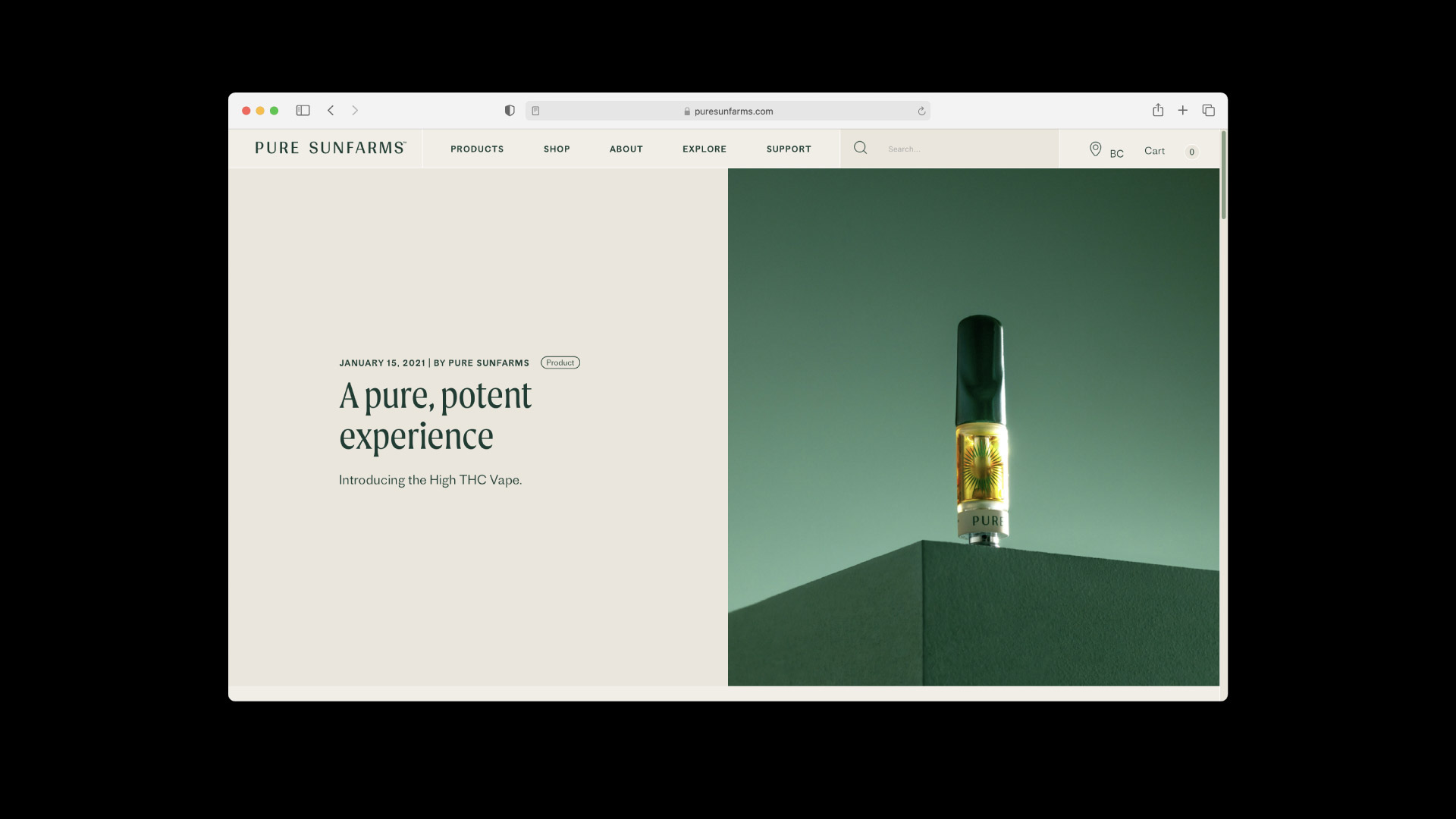Click the vape cartridge hero image
Viewport: 1456px width, 819px height.
click(974, 427)
